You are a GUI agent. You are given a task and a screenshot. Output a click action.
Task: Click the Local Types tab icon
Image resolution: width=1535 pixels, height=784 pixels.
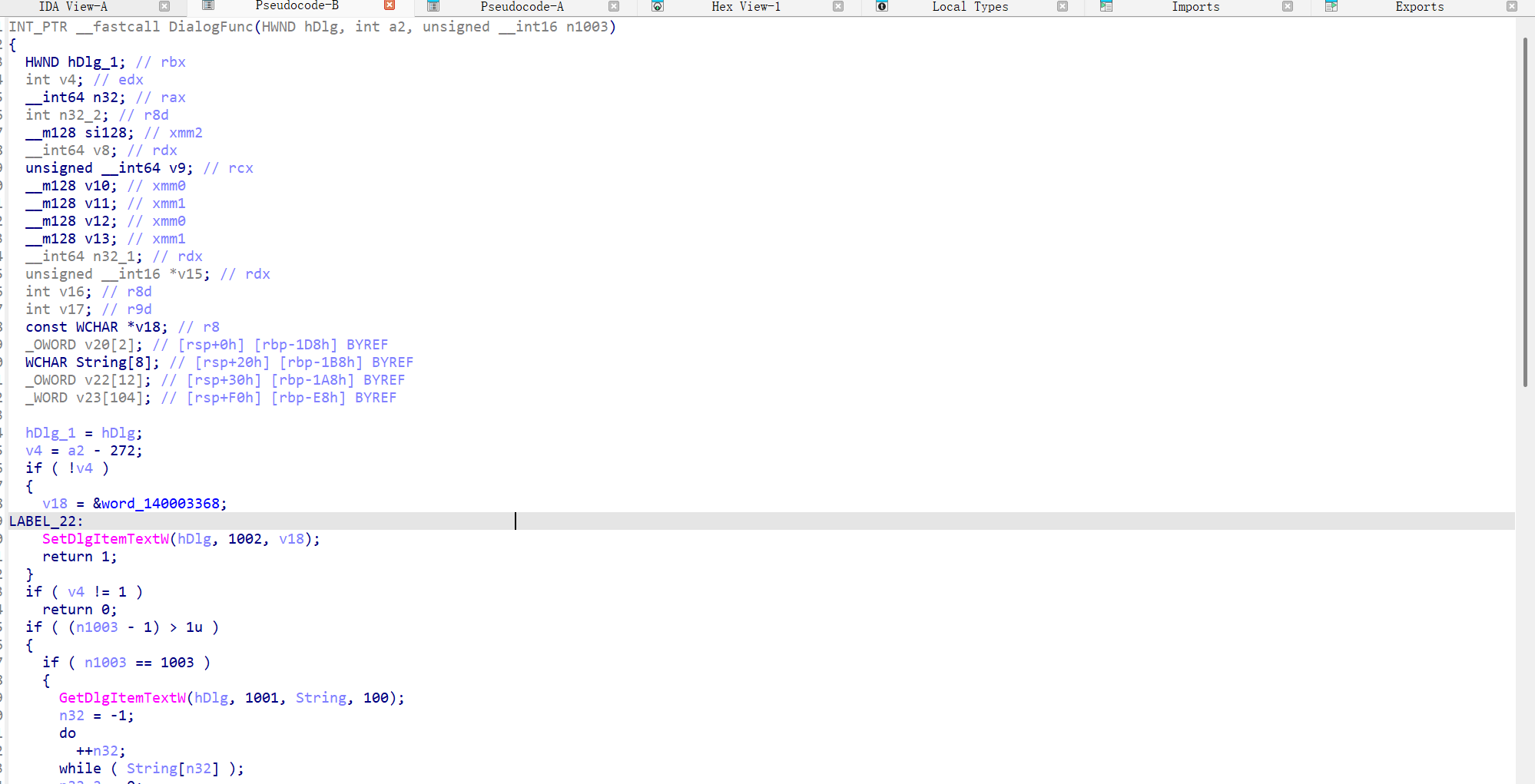[x=882, y=6]
